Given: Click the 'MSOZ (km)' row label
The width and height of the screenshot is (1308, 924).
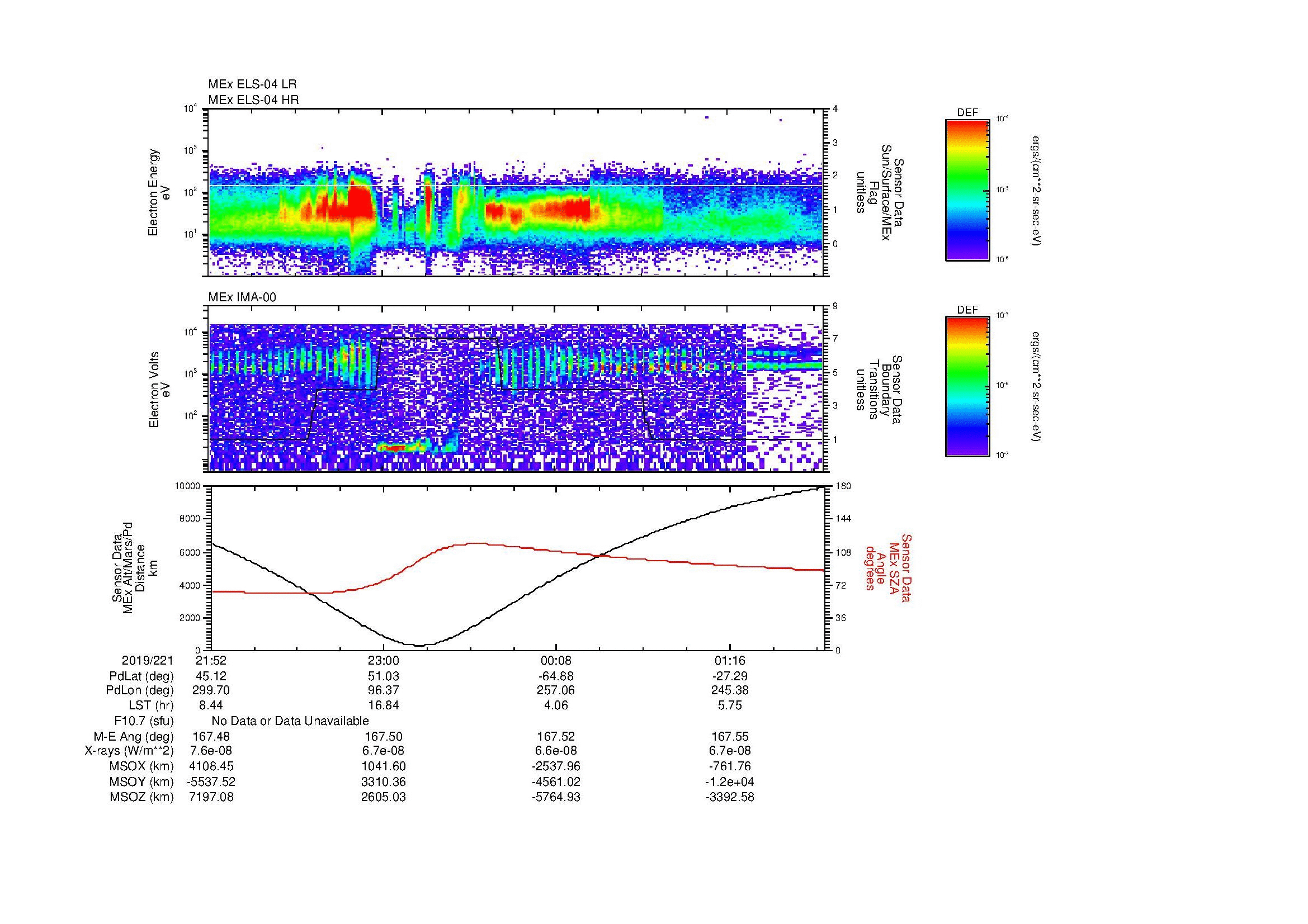Looking at the screenshot, I should [141, 797].
